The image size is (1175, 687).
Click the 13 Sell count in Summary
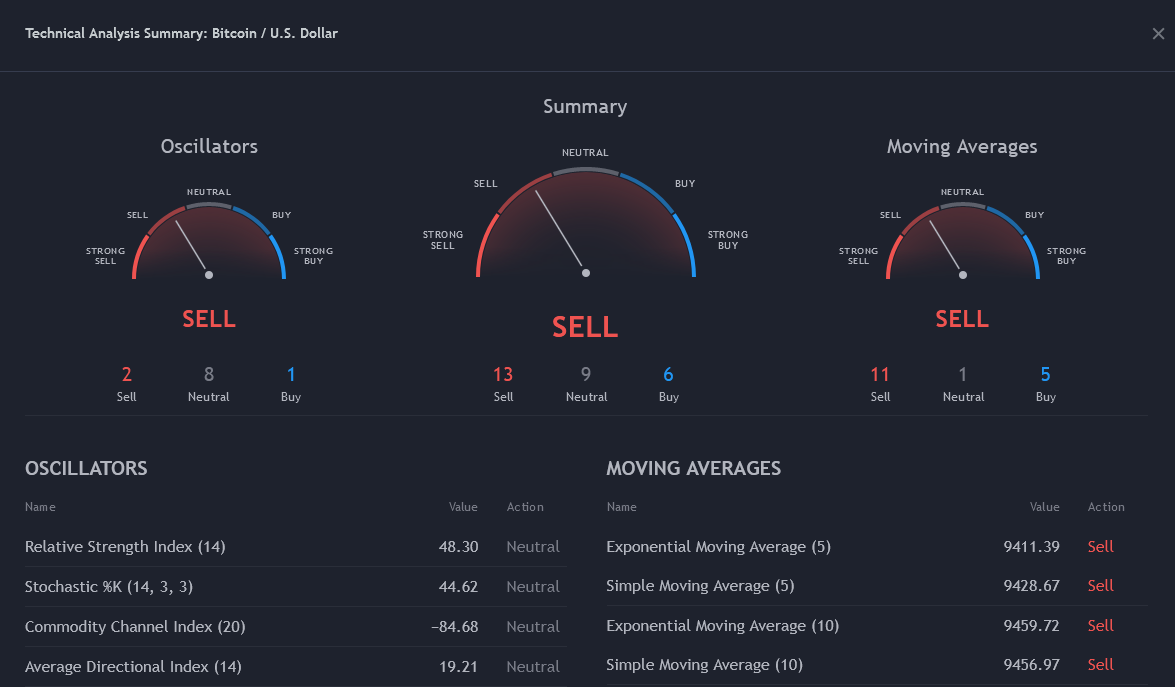click(503, 375)
